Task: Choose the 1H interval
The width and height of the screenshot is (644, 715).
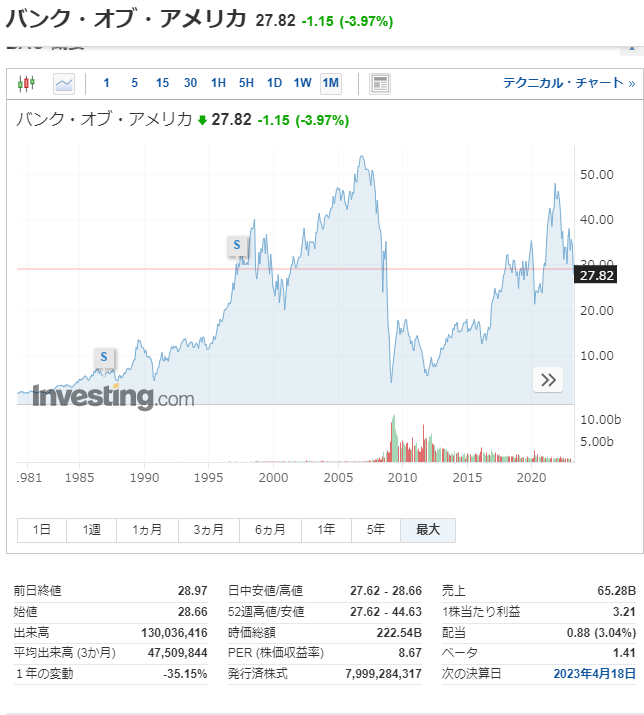Action: (x=218, y=83)
